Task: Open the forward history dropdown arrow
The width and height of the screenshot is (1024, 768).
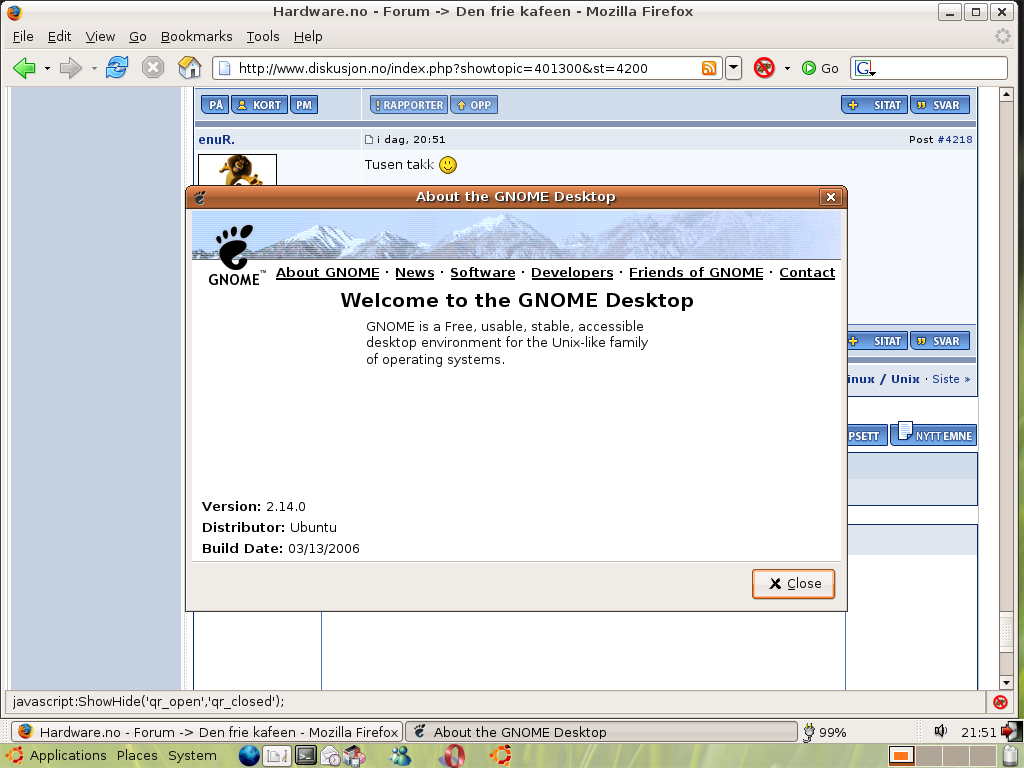Action: pyautogui.click(x=93, y=68)
